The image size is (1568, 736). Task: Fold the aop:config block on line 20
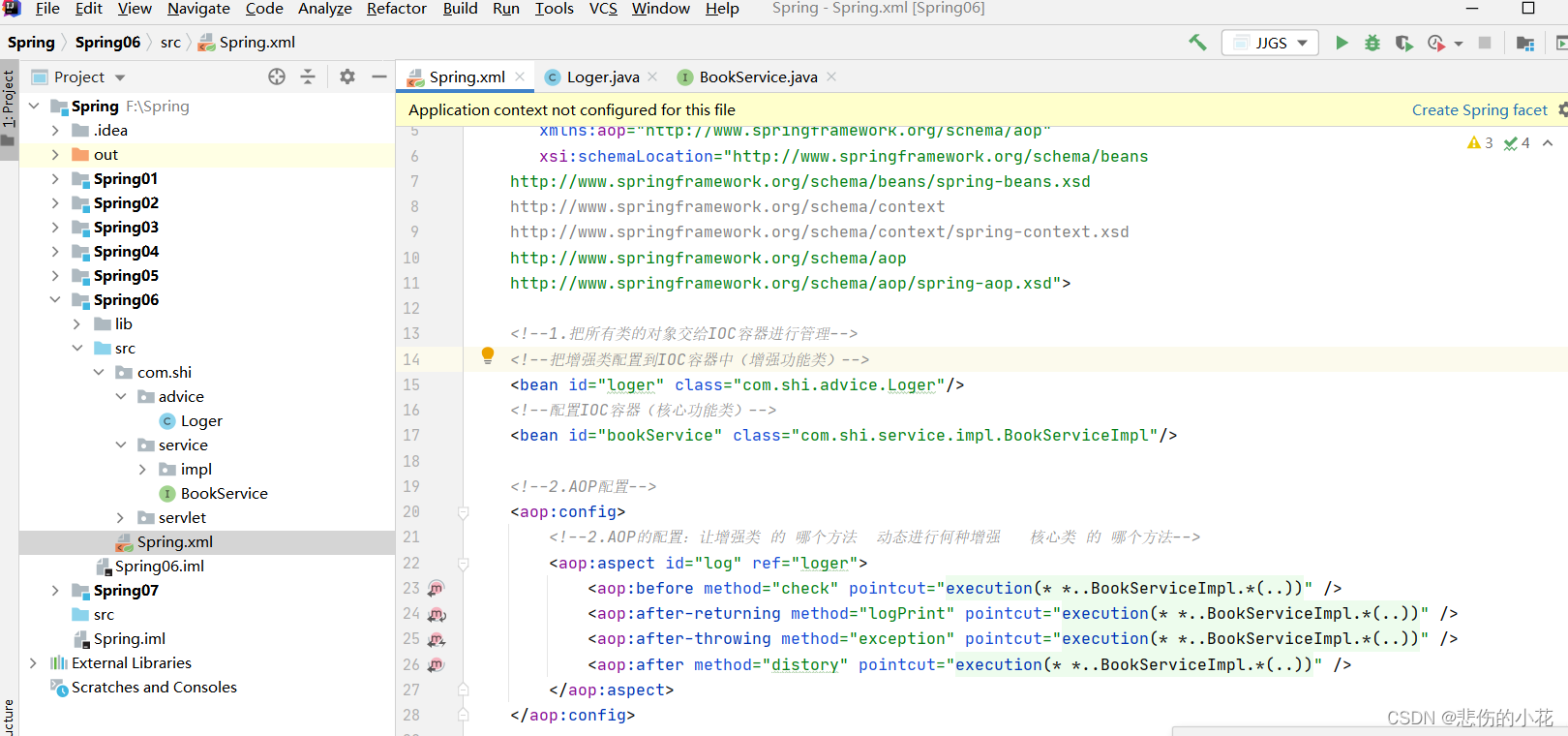(464, 512)
